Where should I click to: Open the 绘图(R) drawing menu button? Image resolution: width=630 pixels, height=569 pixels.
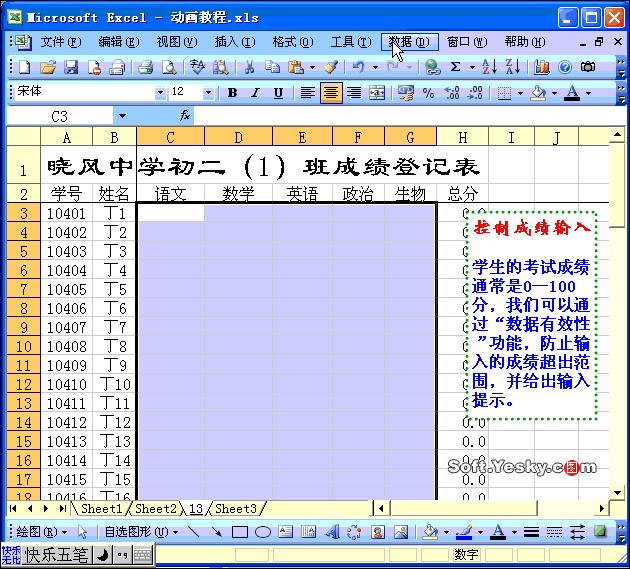(41, 532)
